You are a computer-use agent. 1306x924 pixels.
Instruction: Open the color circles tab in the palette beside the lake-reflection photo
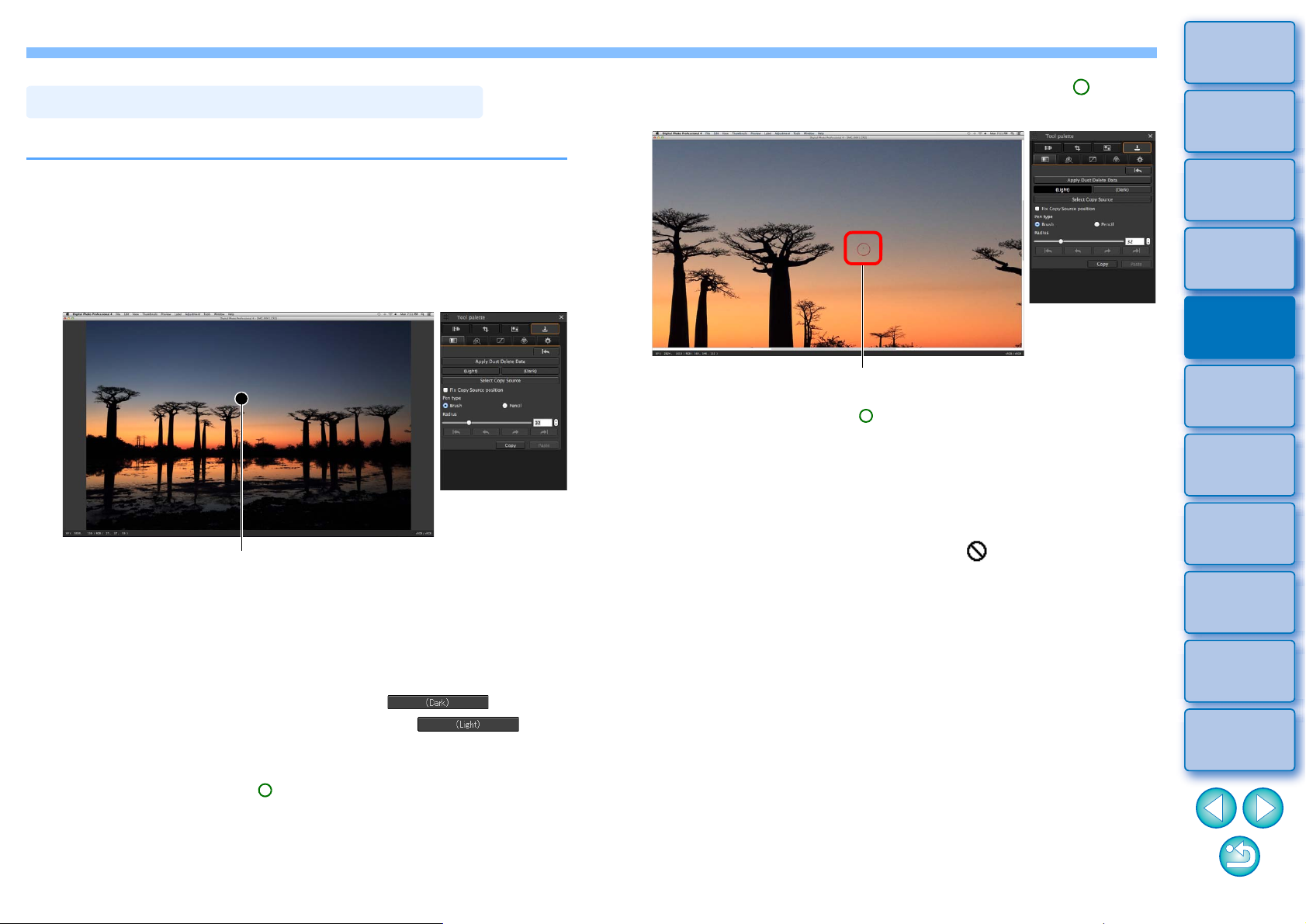point(524,341)
